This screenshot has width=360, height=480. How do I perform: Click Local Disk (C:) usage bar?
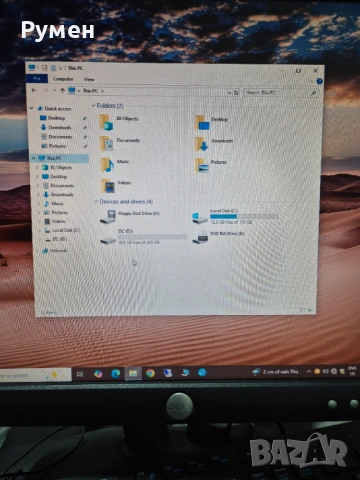pos(244,216)
